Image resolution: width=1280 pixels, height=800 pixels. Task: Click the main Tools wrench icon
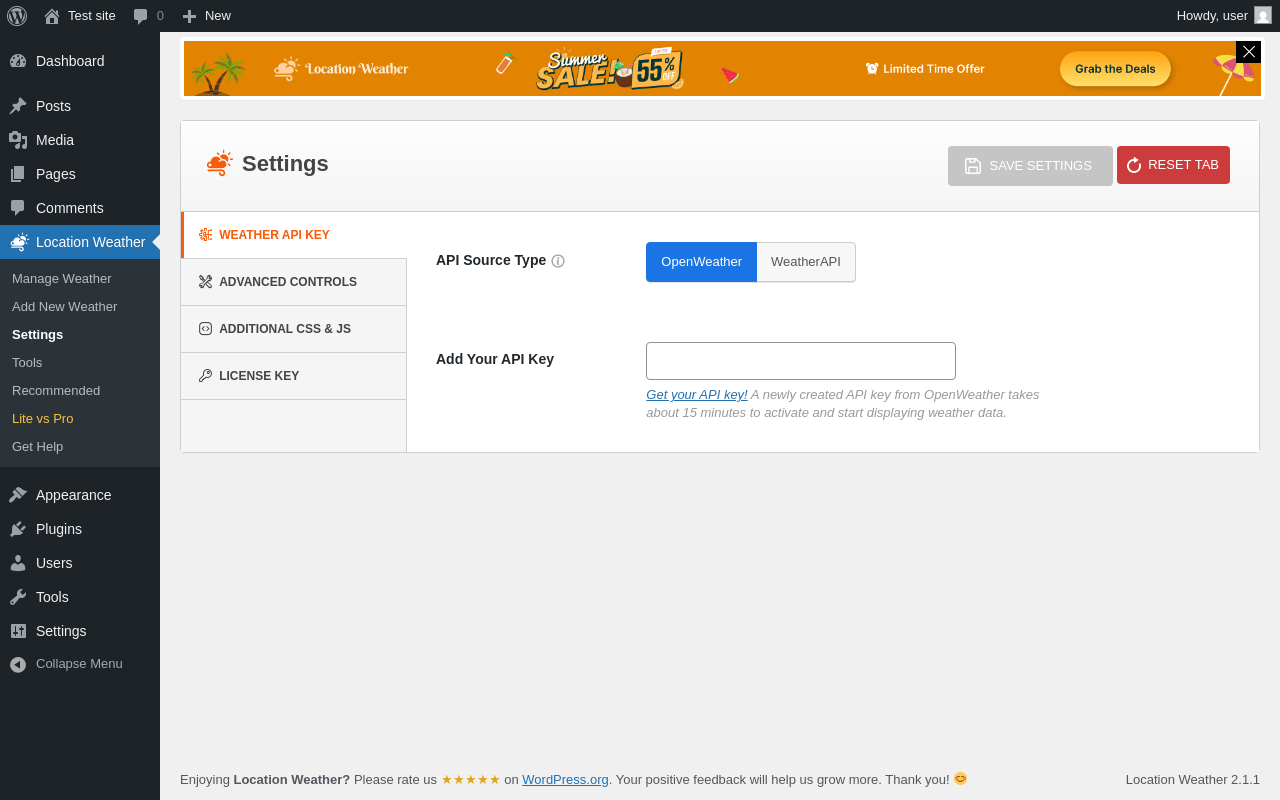click(x=18, y=597)
